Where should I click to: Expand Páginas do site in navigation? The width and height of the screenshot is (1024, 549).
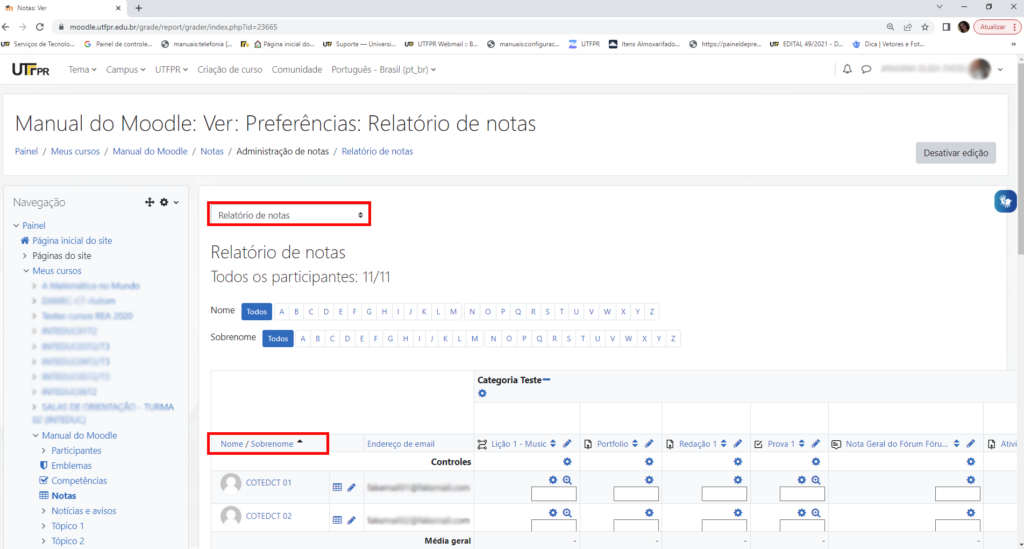25,256
